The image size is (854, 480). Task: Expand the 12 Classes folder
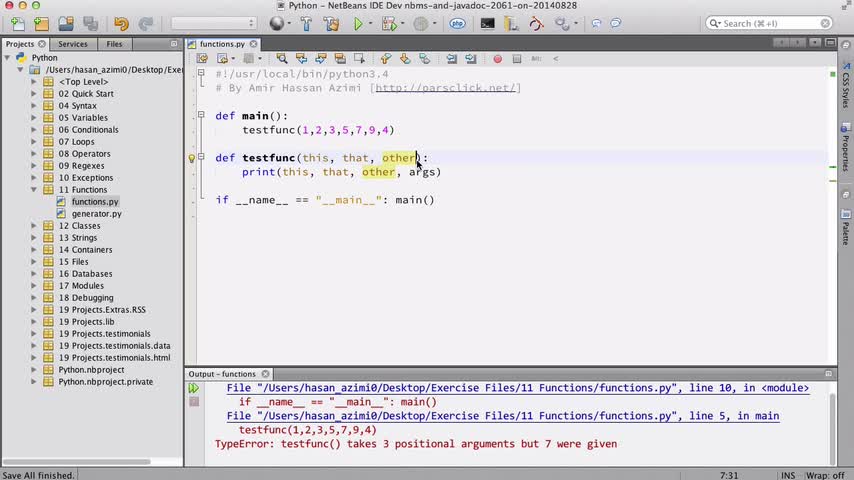click(x=34, y=226)
